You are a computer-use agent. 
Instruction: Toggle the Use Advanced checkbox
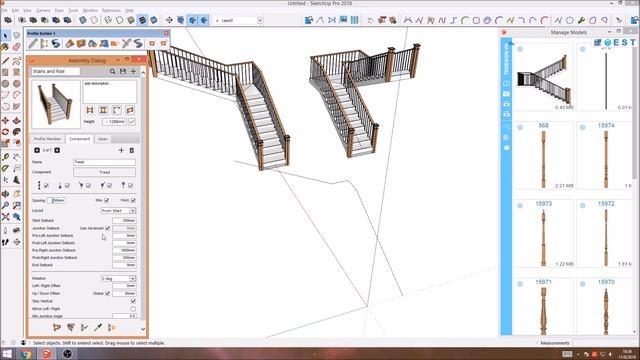tap(108, 228)
